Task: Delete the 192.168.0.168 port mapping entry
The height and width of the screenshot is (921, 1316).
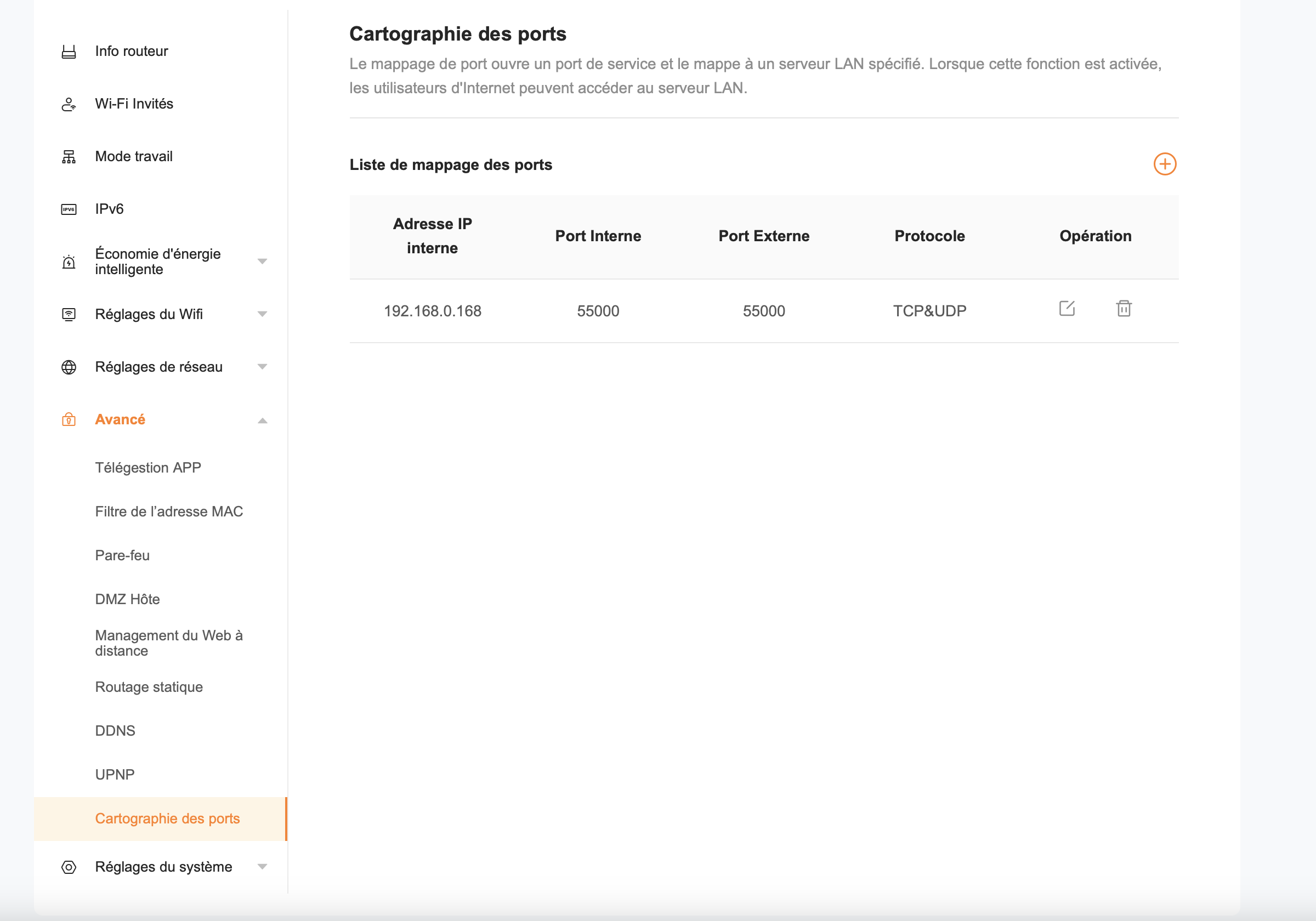Action: click(1124, 309)
